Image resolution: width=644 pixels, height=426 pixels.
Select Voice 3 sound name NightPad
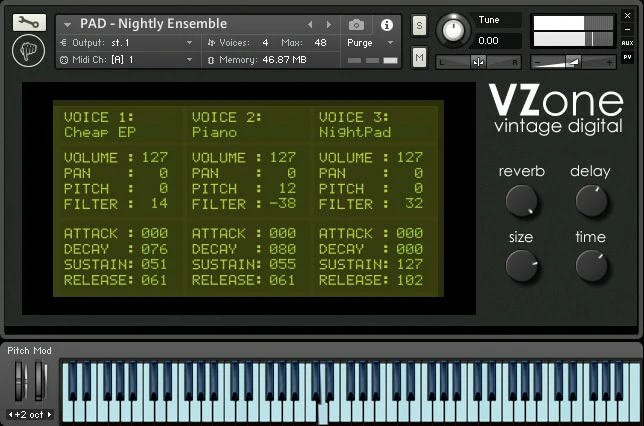coord(355,133)
